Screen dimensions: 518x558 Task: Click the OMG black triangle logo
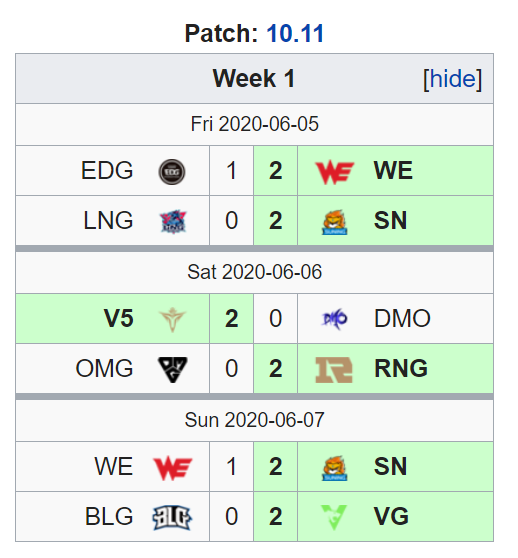(172, 369)
